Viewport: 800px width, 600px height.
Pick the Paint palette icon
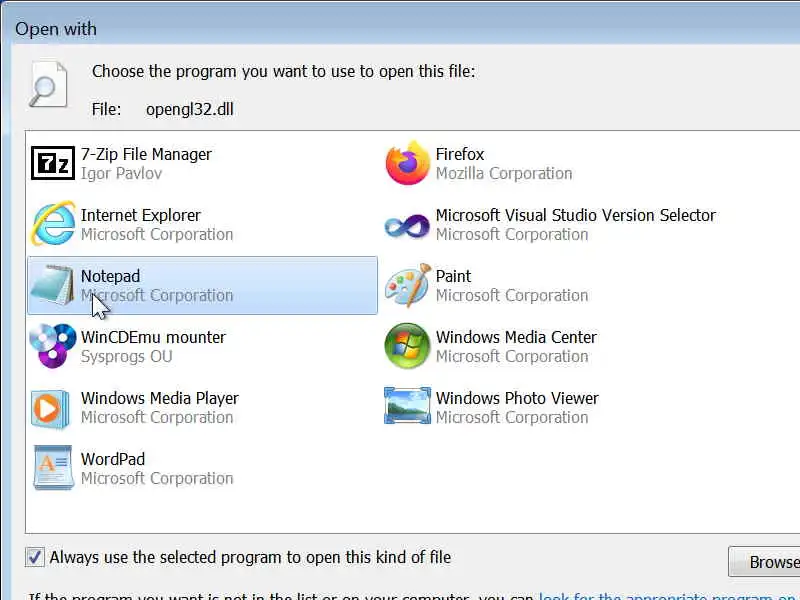[x=407, y=285]
